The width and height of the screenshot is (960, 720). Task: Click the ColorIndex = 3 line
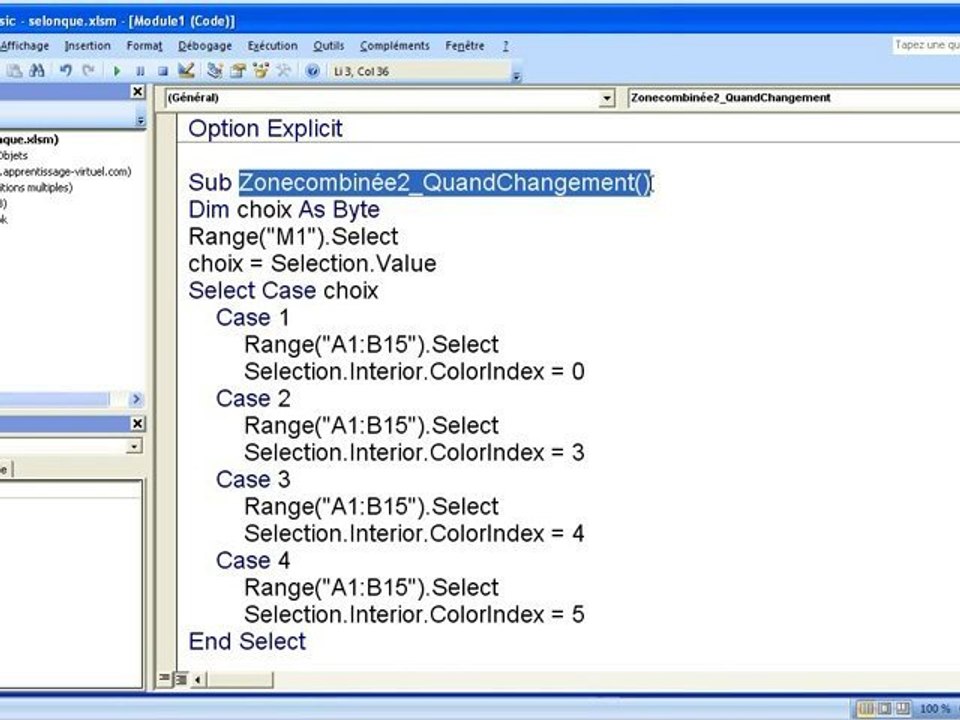pyautogui.click(x=414, y=452)
